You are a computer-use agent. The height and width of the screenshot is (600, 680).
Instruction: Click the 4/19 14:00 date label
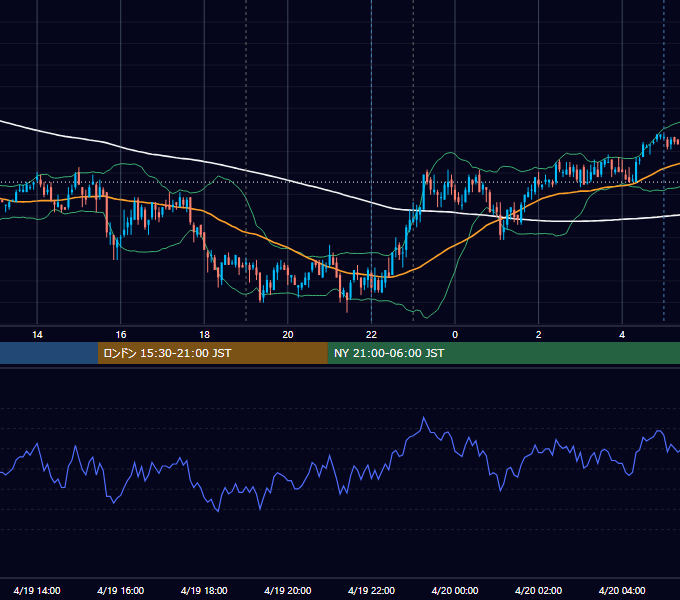(x=37, y=590)
